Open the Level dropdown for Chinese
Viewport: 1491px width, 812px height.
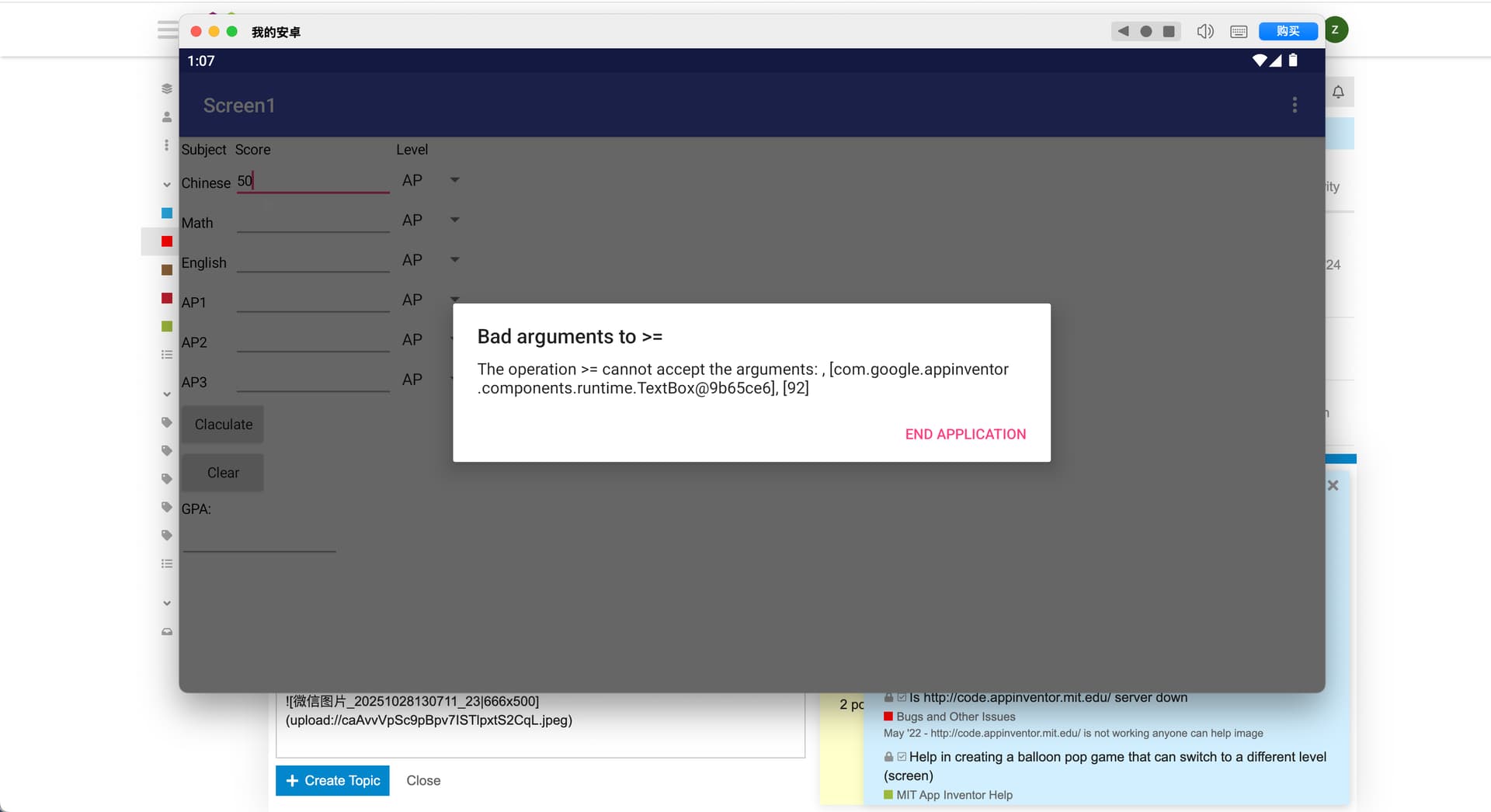(431, 180)
